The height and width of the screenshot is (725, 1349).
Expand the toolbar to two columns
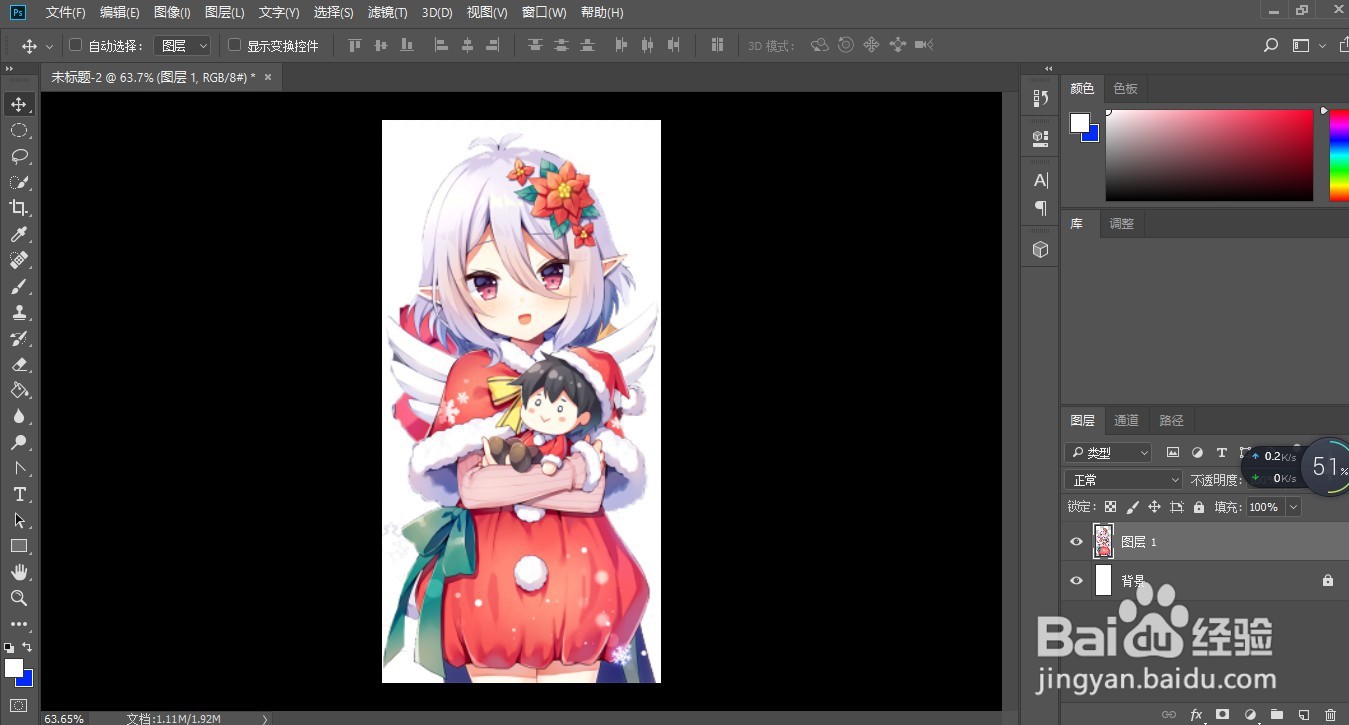(9, 68)
